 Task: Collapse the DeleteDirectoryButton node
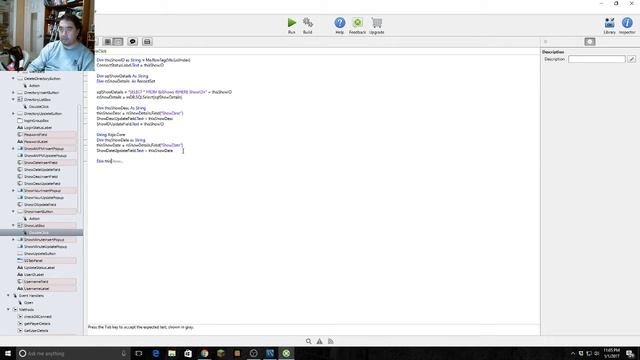point(13,78)
